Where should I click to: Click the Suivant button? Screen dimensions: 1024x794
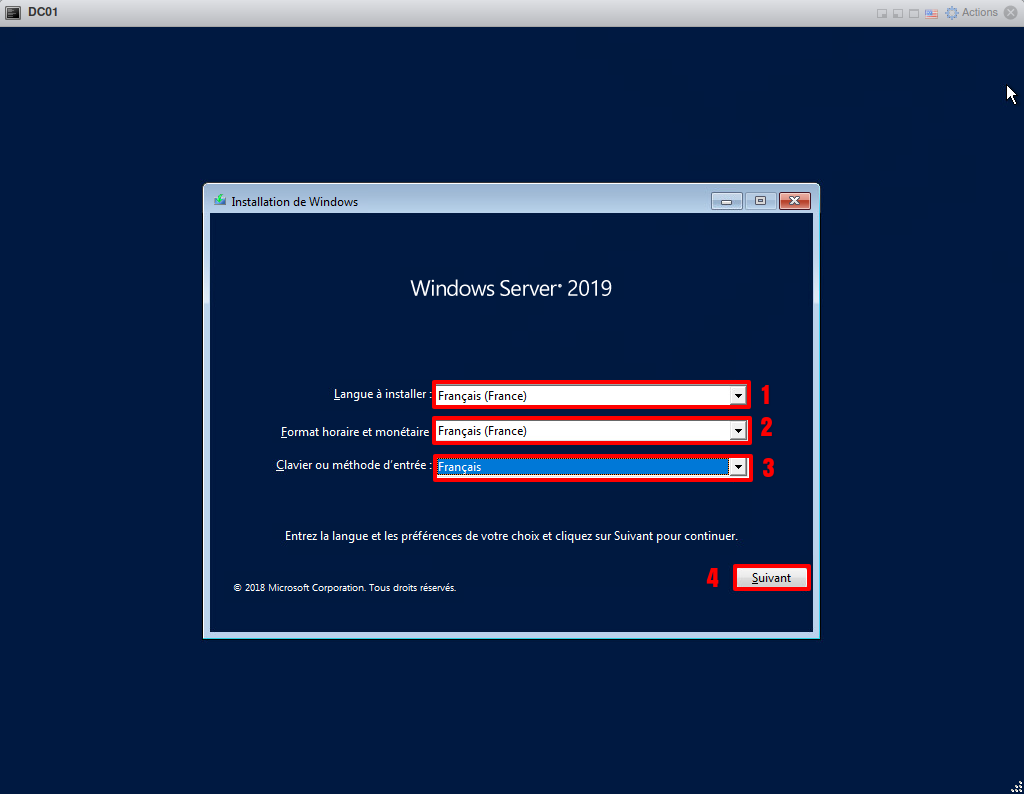coord(771,578)
